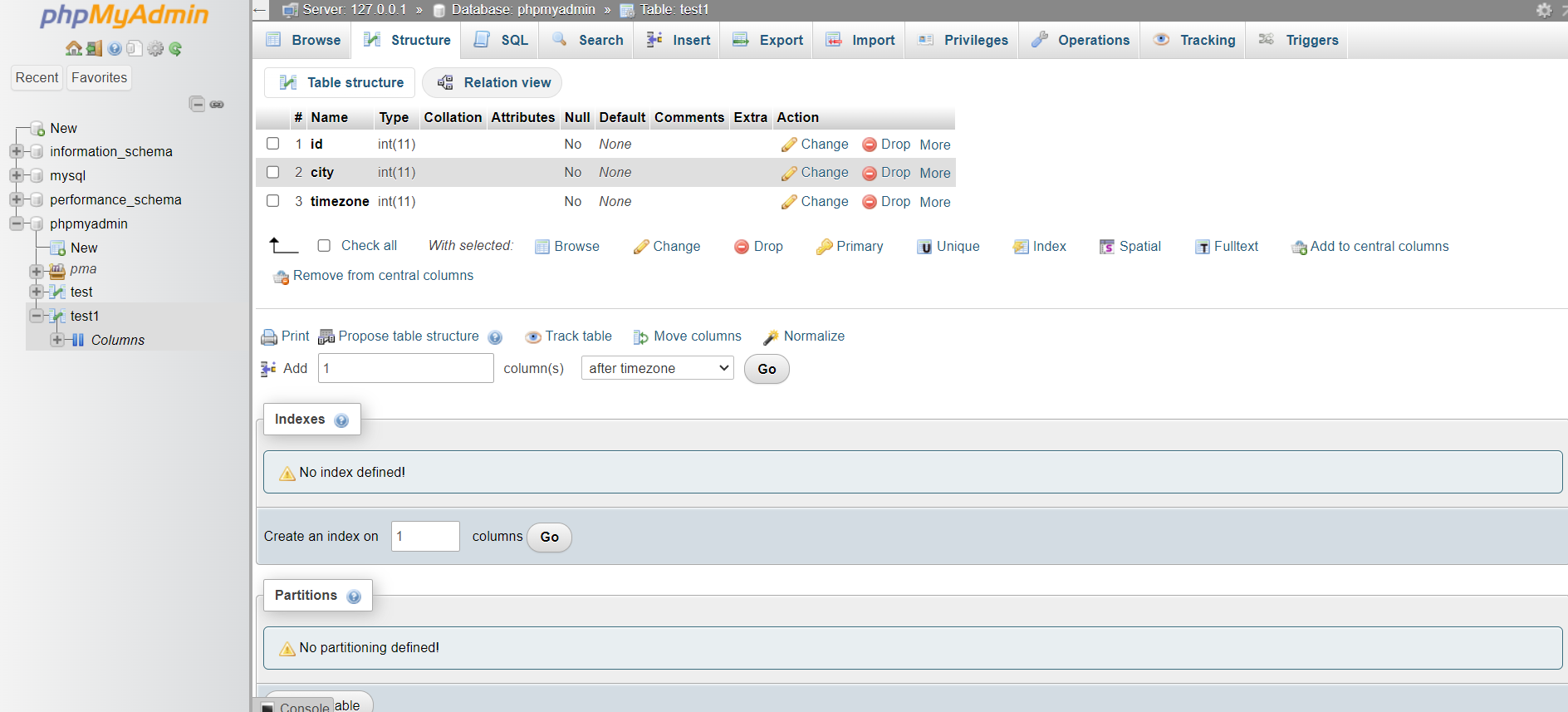Expand the Columns node under test1
The image size is (1568, 712).
pyautogui.click(x=57, y=340)
